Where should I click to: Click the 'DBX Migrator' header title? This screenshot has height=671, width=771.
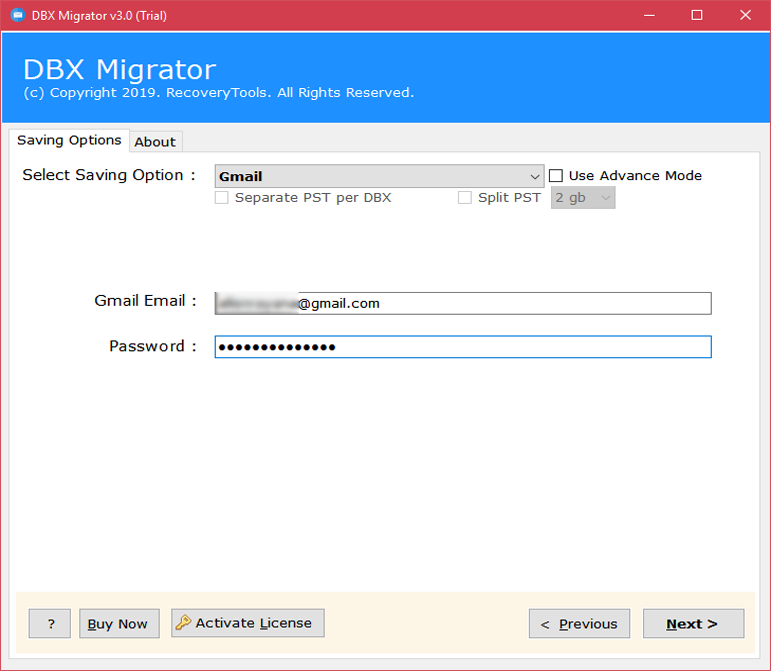click(119, 69)
